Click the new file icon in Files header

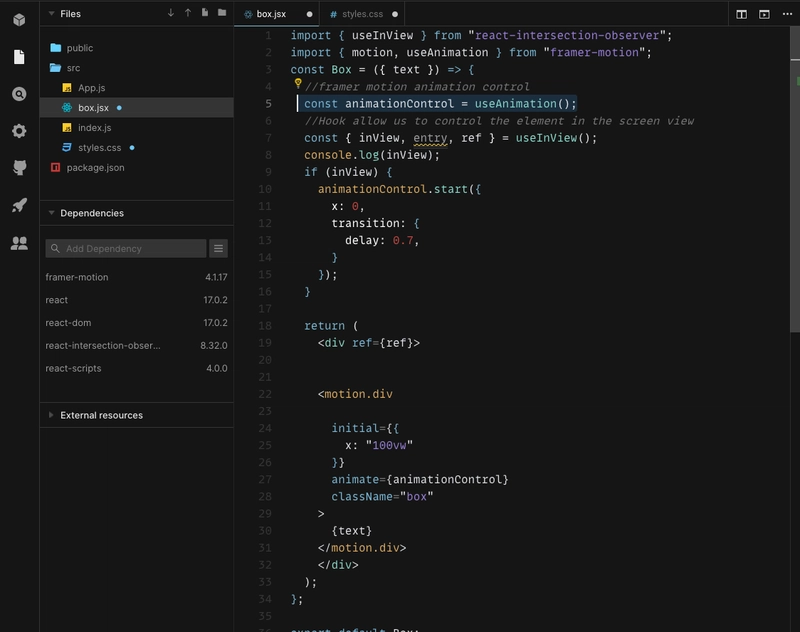(205, 13)
